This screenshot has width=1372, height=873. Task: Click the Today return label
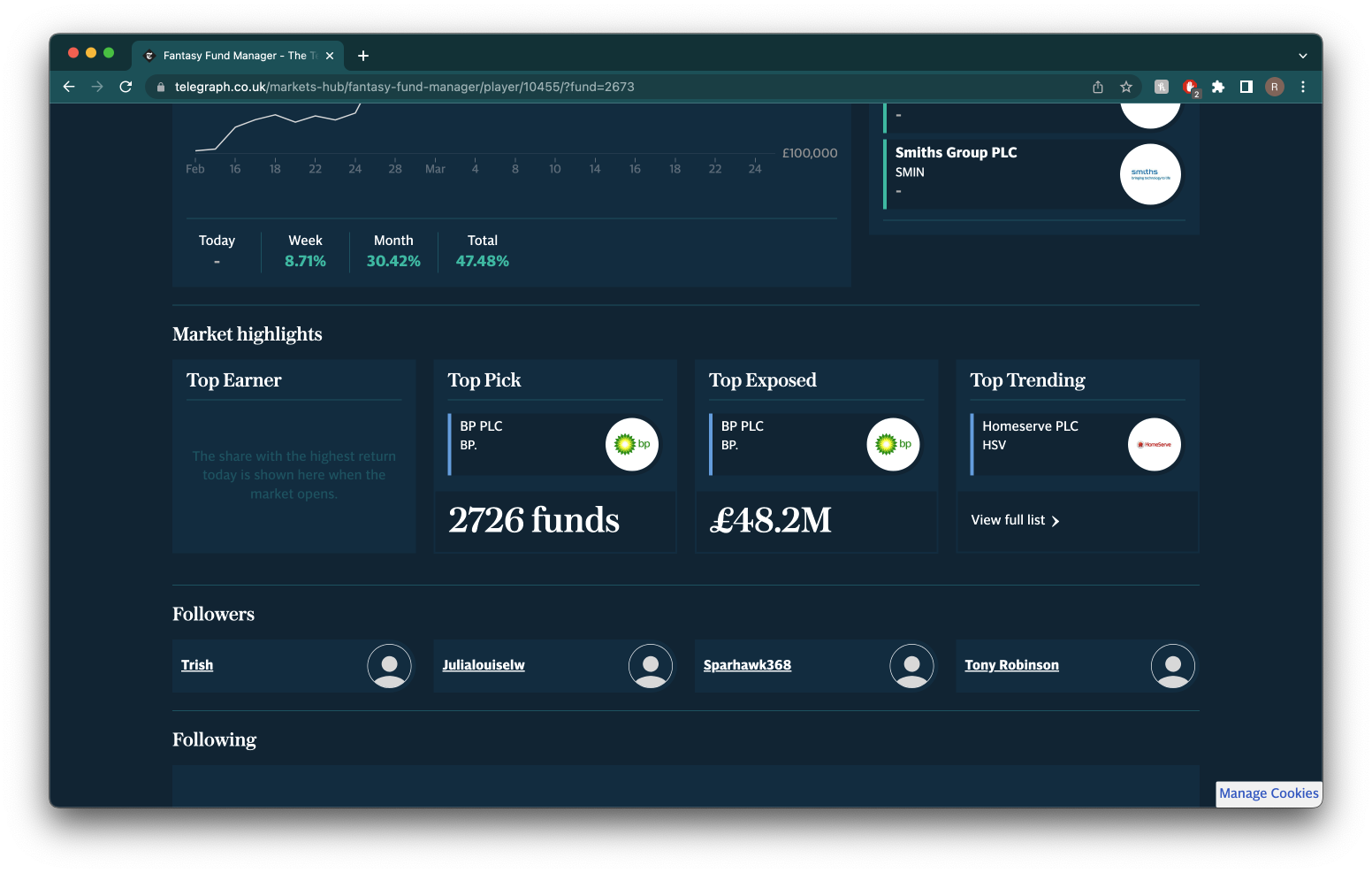217,241
